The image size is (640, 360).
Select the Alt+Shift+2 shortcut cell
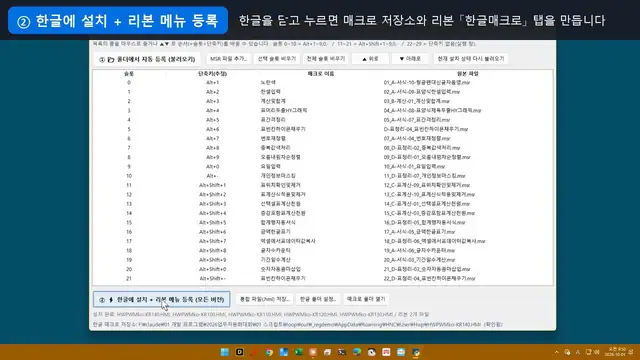pyautogui.click(x=213, y=195)
